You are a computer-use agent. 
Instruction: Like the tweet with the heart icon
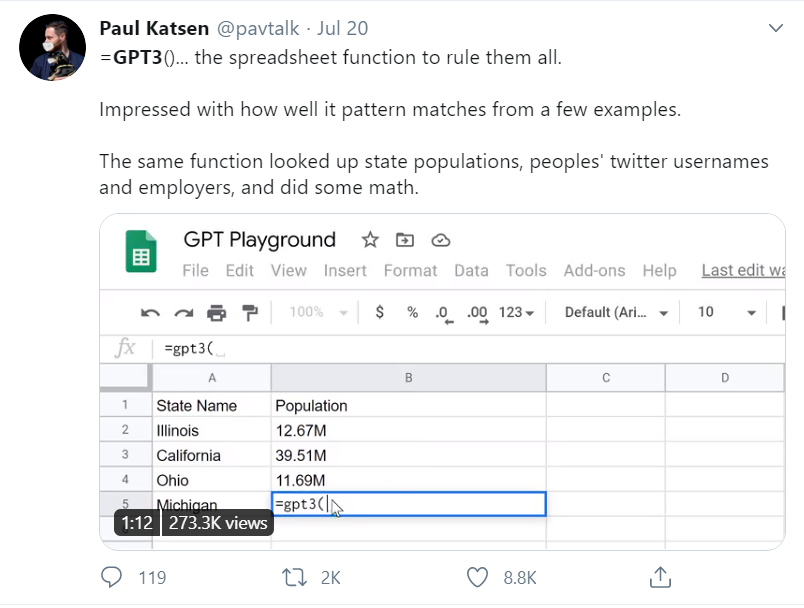coord(477,577)
